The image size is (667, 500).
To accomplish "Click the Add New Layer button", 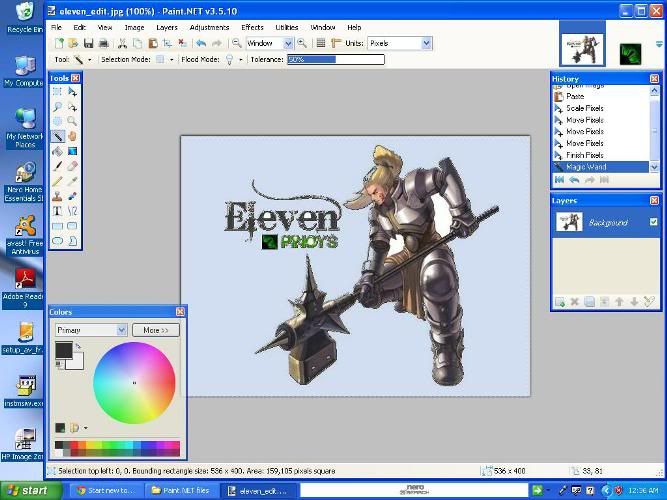I will click(x=560, y=302).
